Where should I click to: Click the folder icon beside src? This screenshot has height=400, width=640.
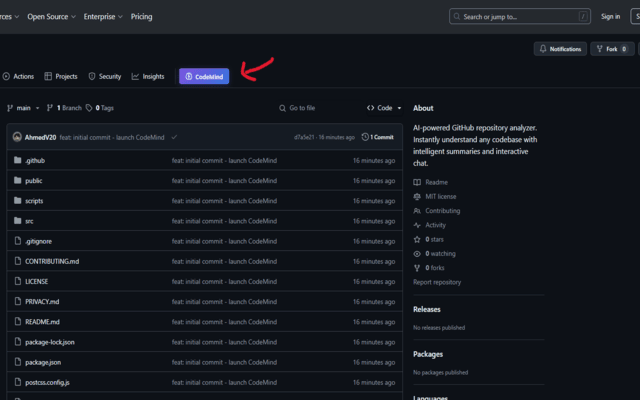click(x=18, y=220)
